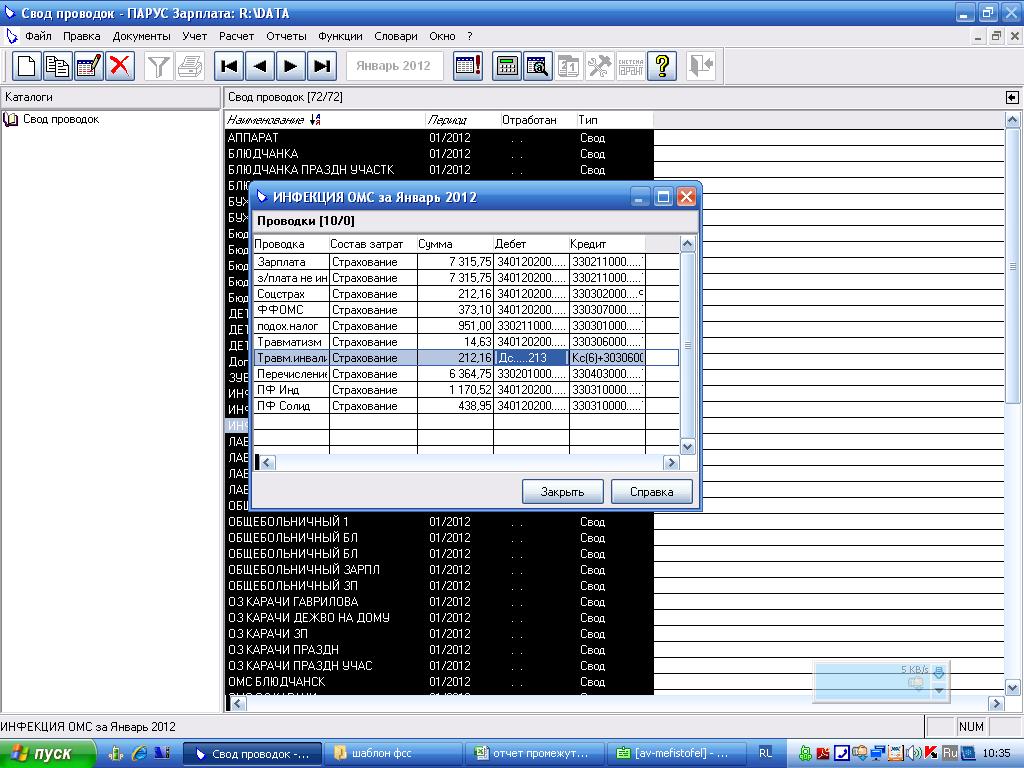Click the duplicate record toolbar icon
1024x768 pixels.
(x=58, y=67)
